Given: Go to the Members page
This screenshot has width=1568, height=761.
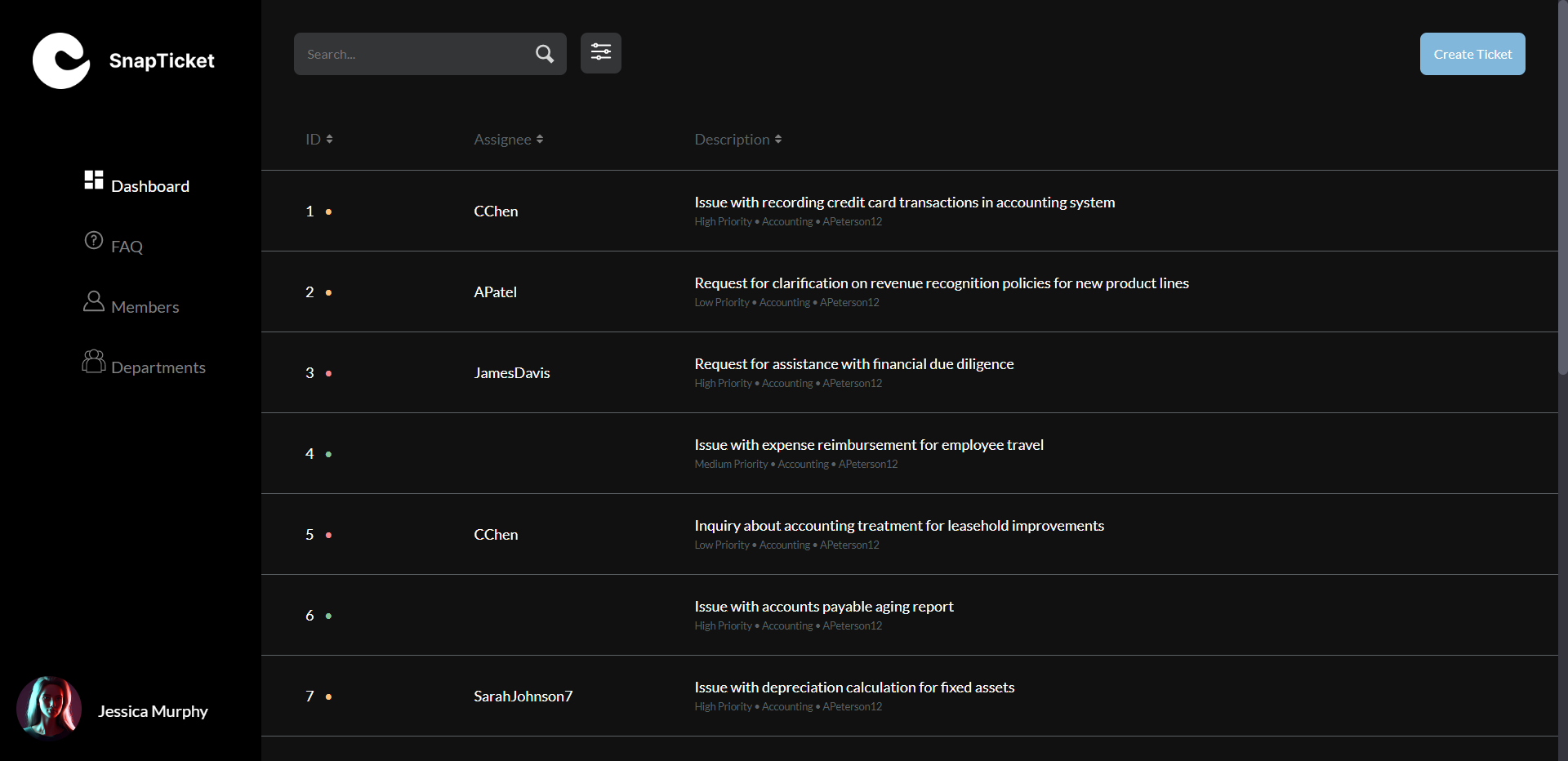Looking at the screenshot, I should (145, 307).
